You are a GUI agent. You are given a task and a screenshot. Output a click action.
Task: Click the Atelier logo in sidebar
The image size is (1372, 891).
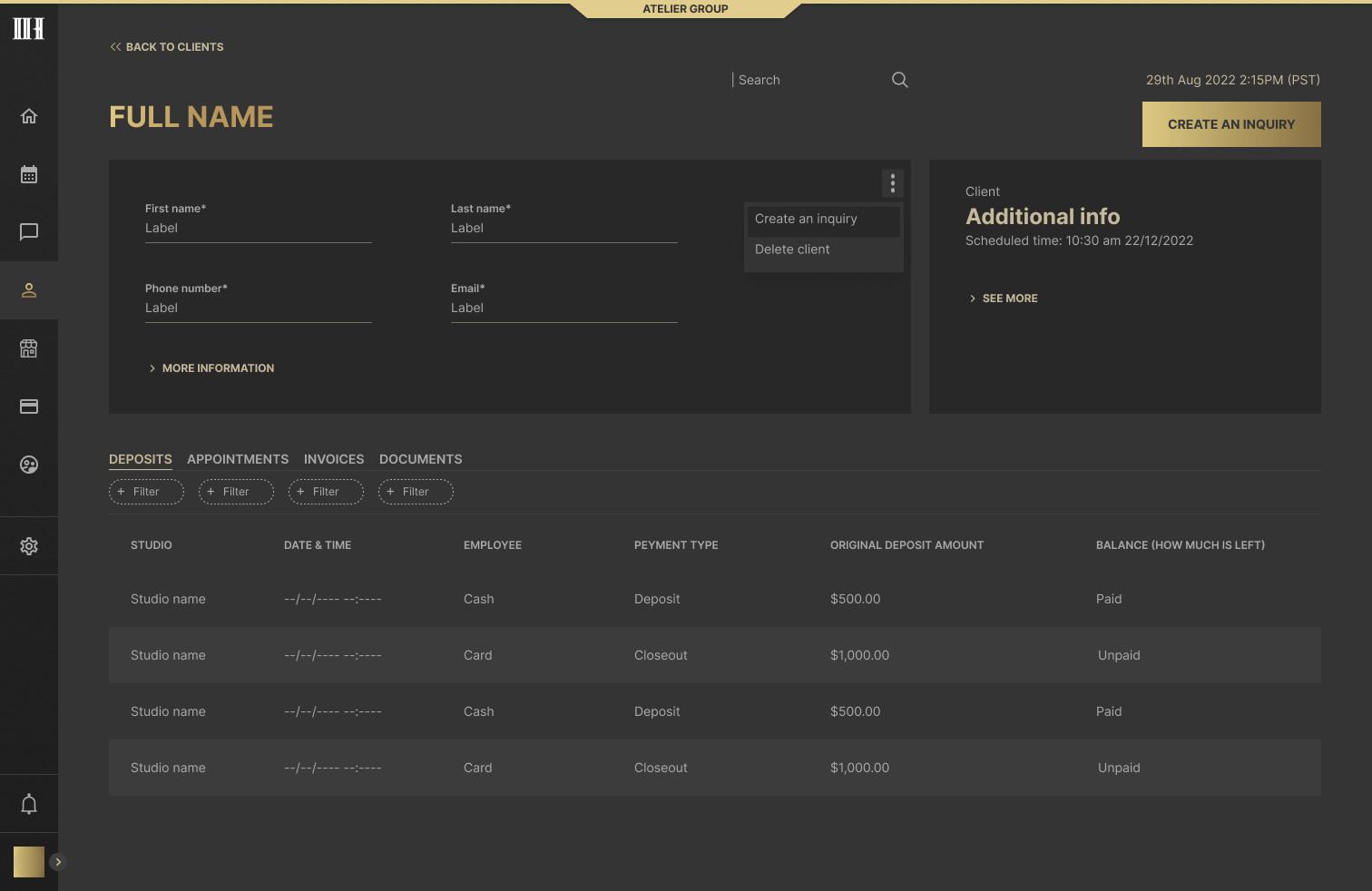point(29,28)
